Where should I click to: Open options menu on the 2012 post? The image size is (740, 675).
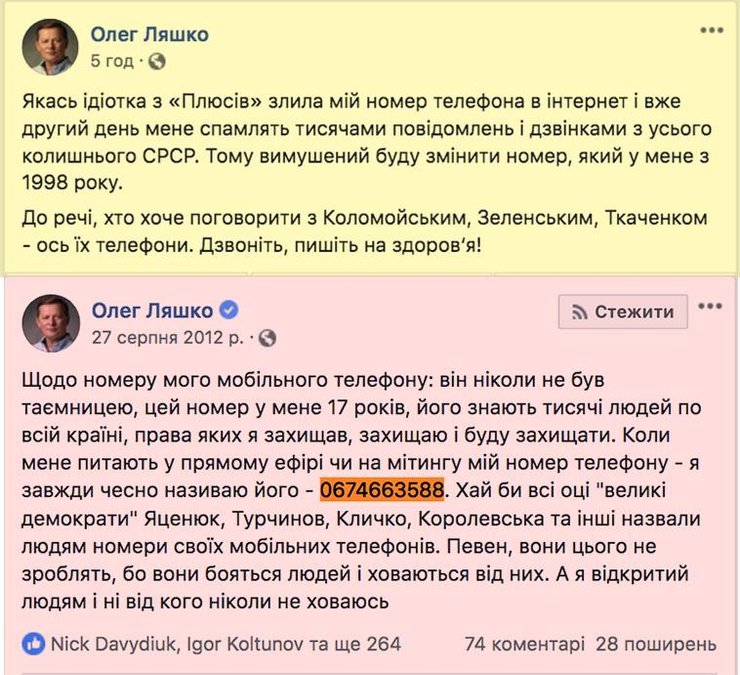711,307
